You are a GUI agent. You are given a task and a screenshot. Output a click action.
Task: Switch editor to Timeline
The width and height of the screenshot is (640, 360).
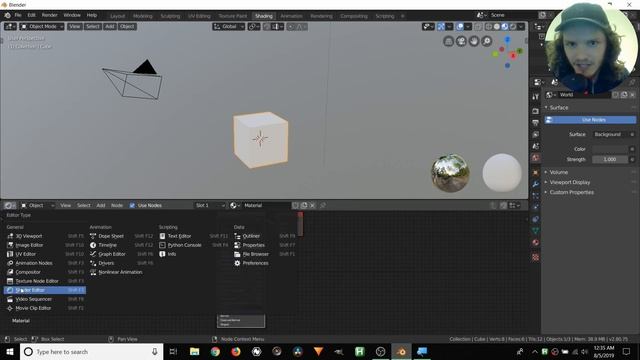point(121,245)
